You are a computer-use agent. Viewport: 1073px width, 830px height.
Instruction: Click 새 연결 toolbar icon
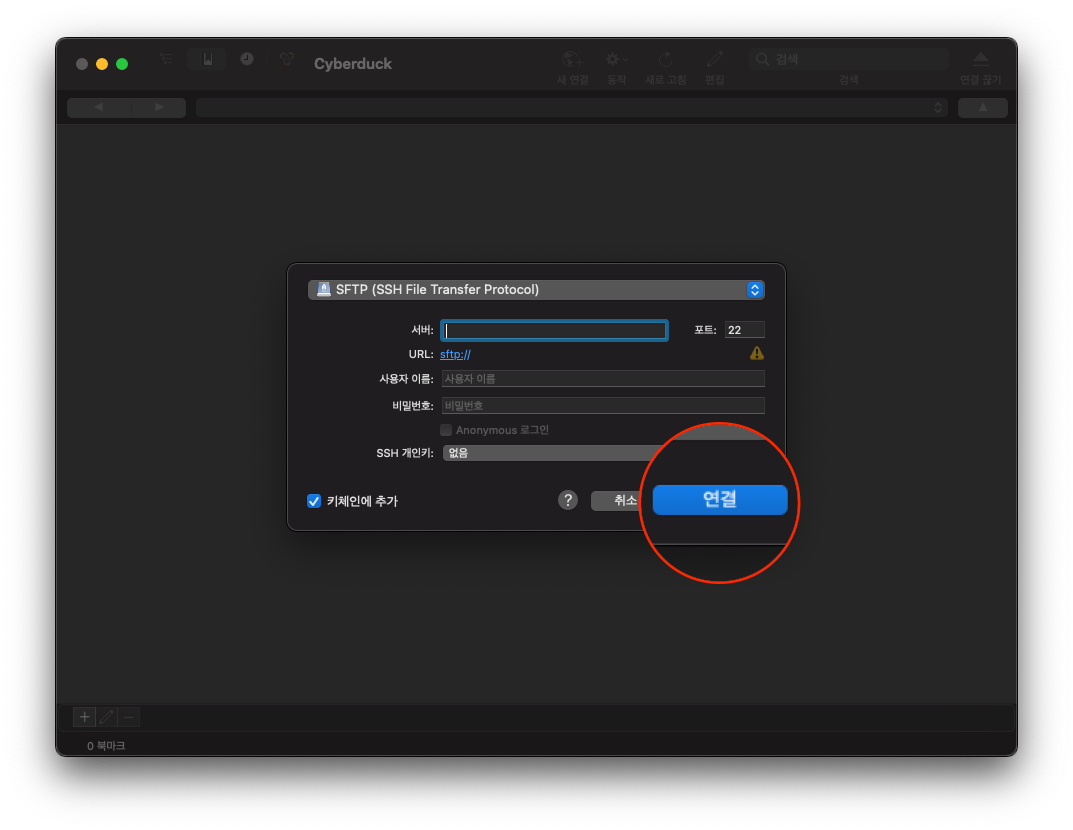click(572, 60)
